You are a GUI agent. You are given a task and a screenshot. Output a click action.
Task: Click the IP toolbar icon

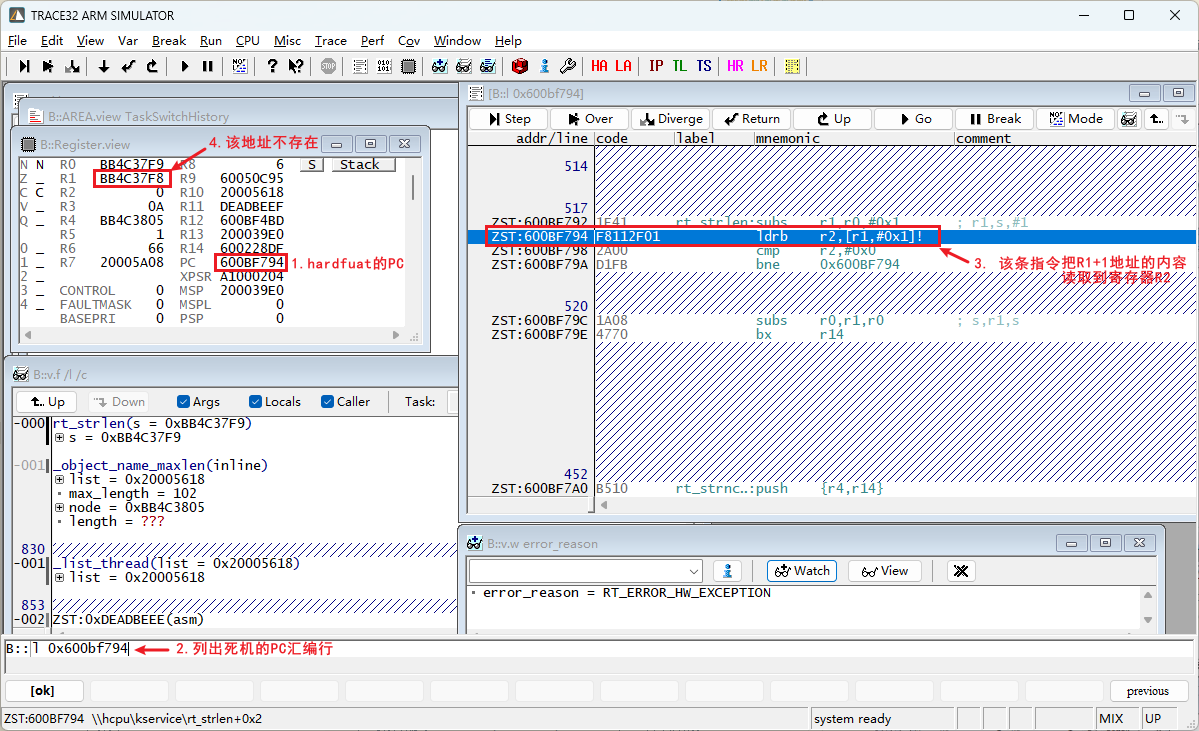coord(656,67)
